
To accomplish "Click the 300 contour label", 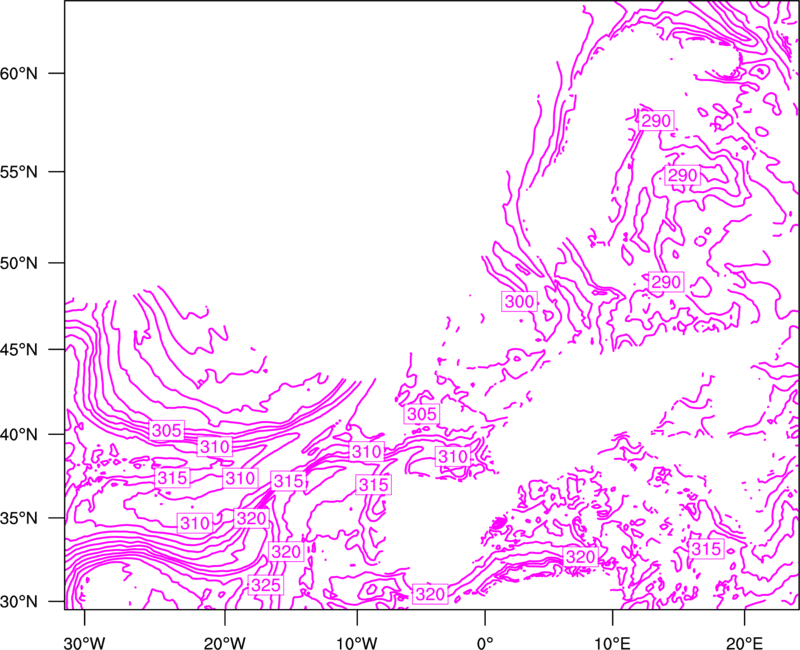I will coord(519,302).
